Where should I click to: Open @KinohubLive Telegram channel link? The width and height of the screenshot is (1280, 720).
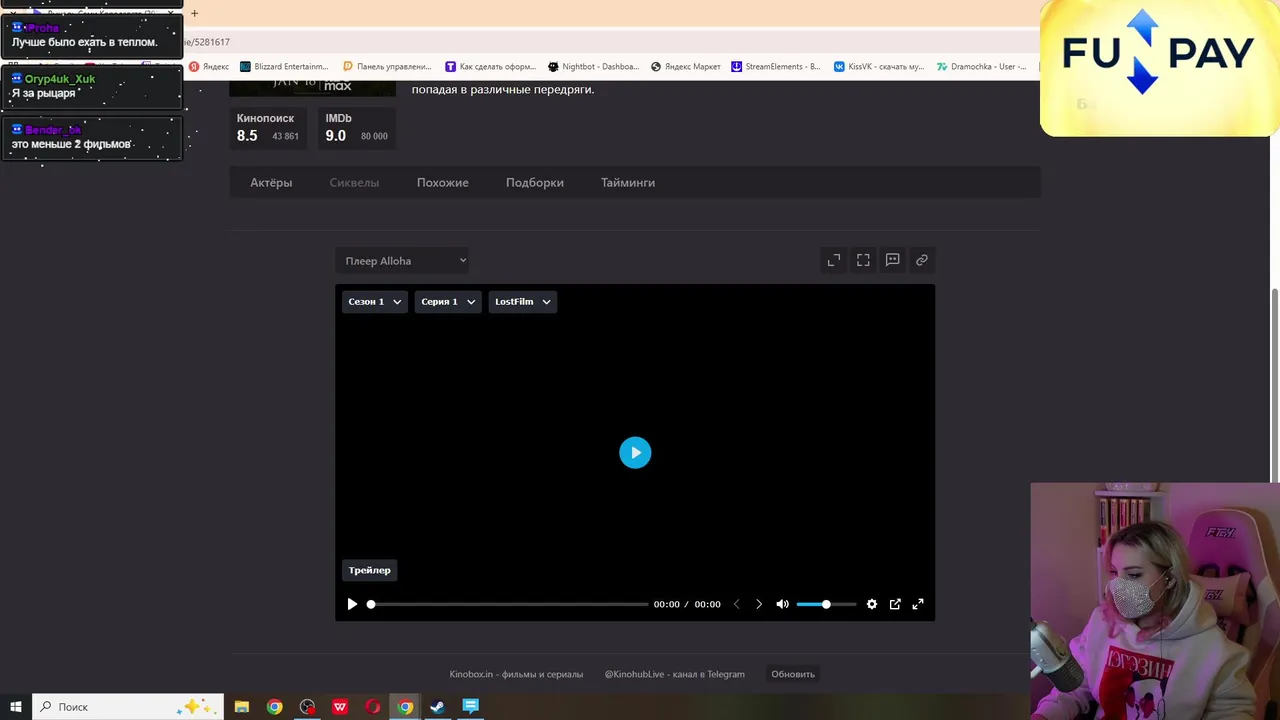click(x=675, y=674)
